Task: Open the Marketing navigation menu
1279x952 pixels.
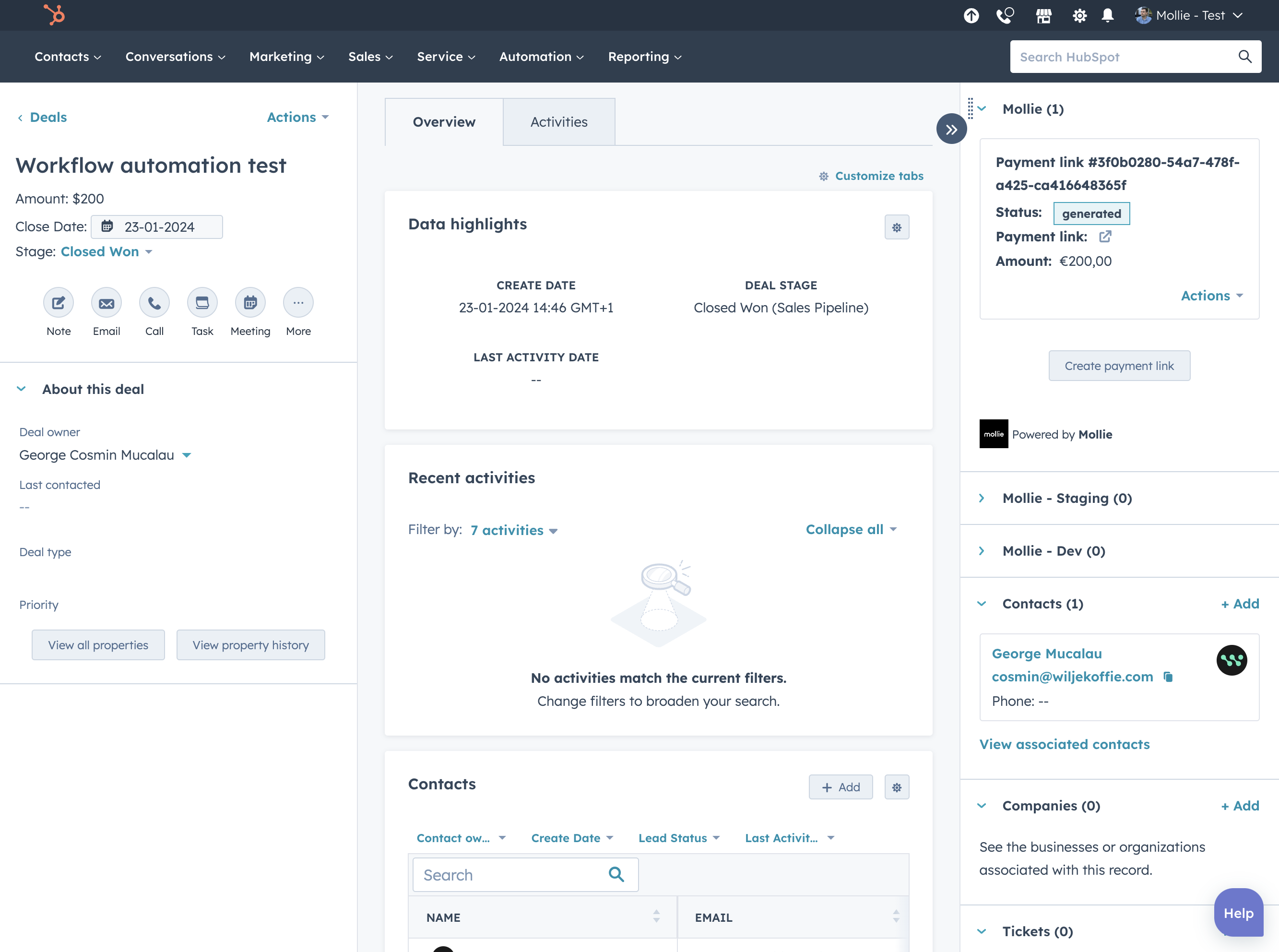Action: (286, 57)
